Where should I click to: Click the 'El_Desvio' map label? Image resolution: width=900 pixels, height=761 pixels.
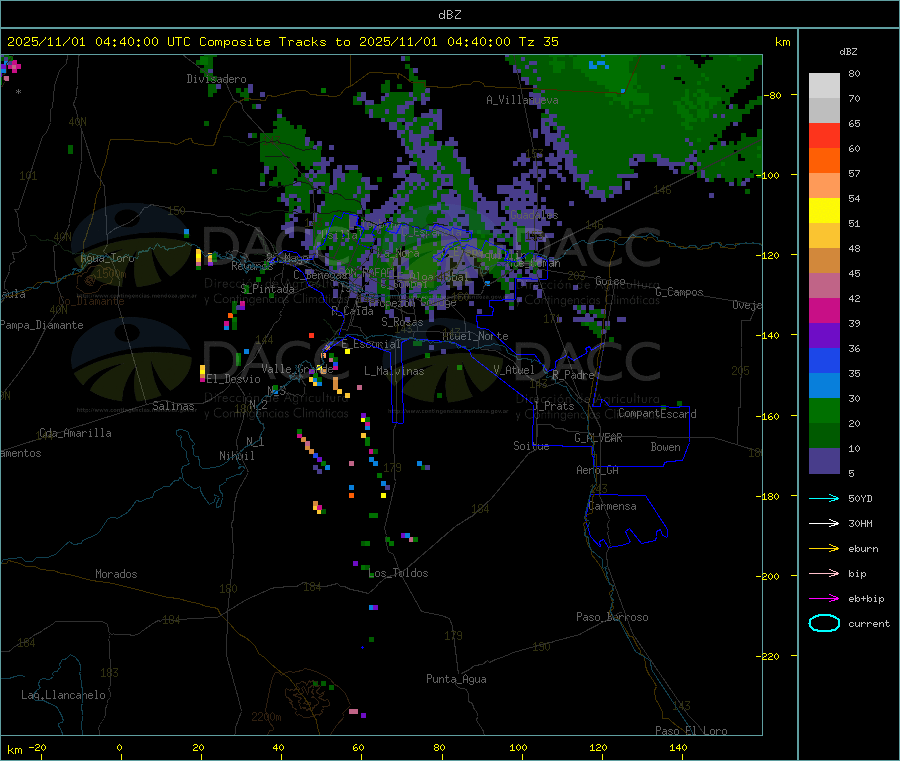pyautogui.click(x=234, y=379)
